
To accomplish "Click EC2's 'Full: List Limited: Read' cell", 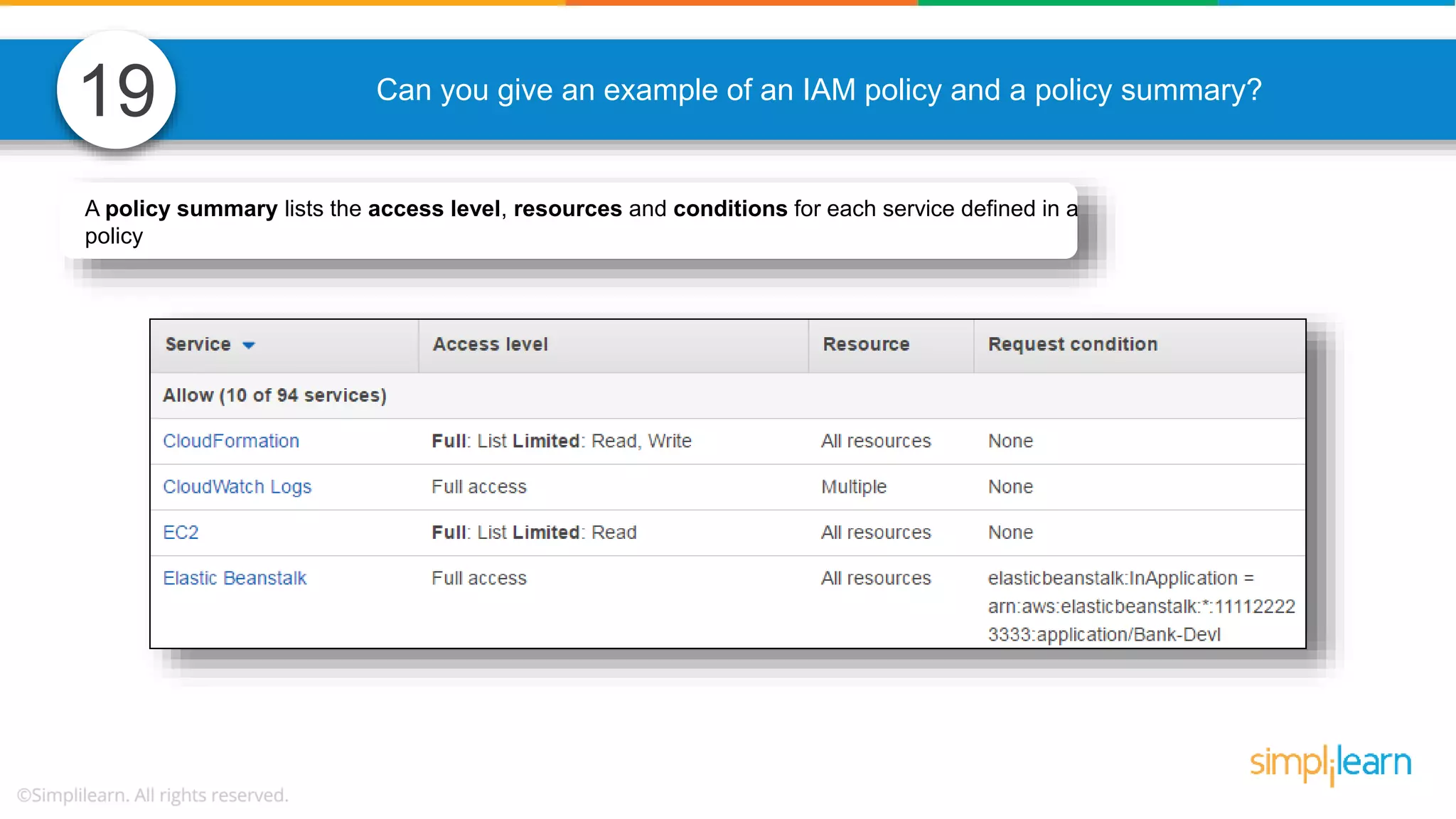I will 534,532.
